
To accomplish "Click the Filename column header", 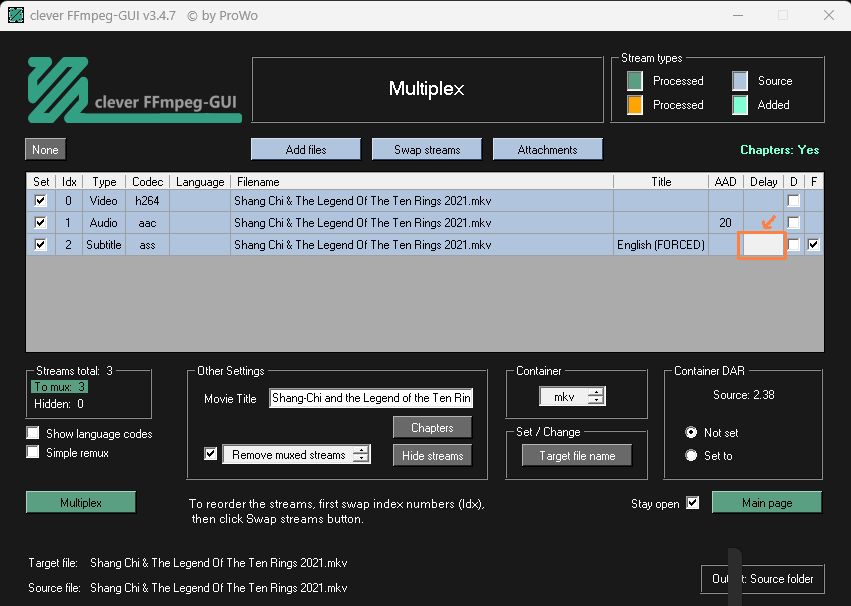I will [422, 182].
